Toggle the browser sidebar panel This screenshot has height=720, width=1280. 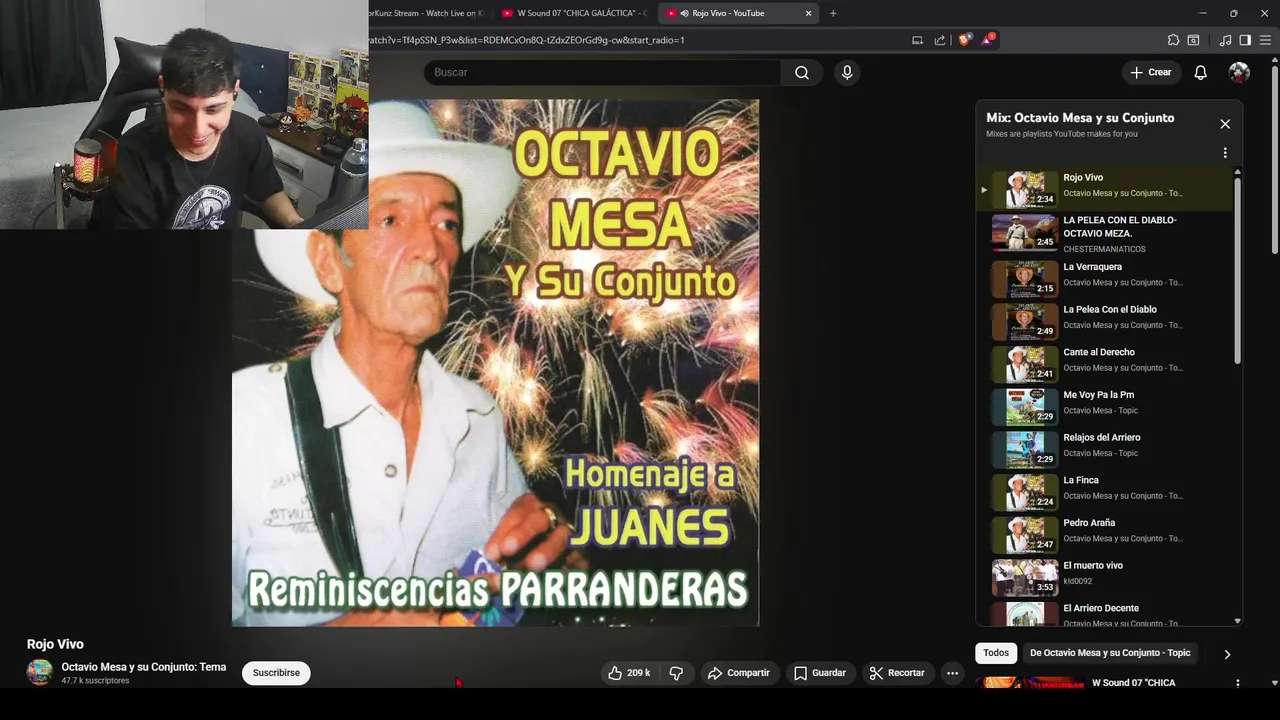(x=1245, y=40)
